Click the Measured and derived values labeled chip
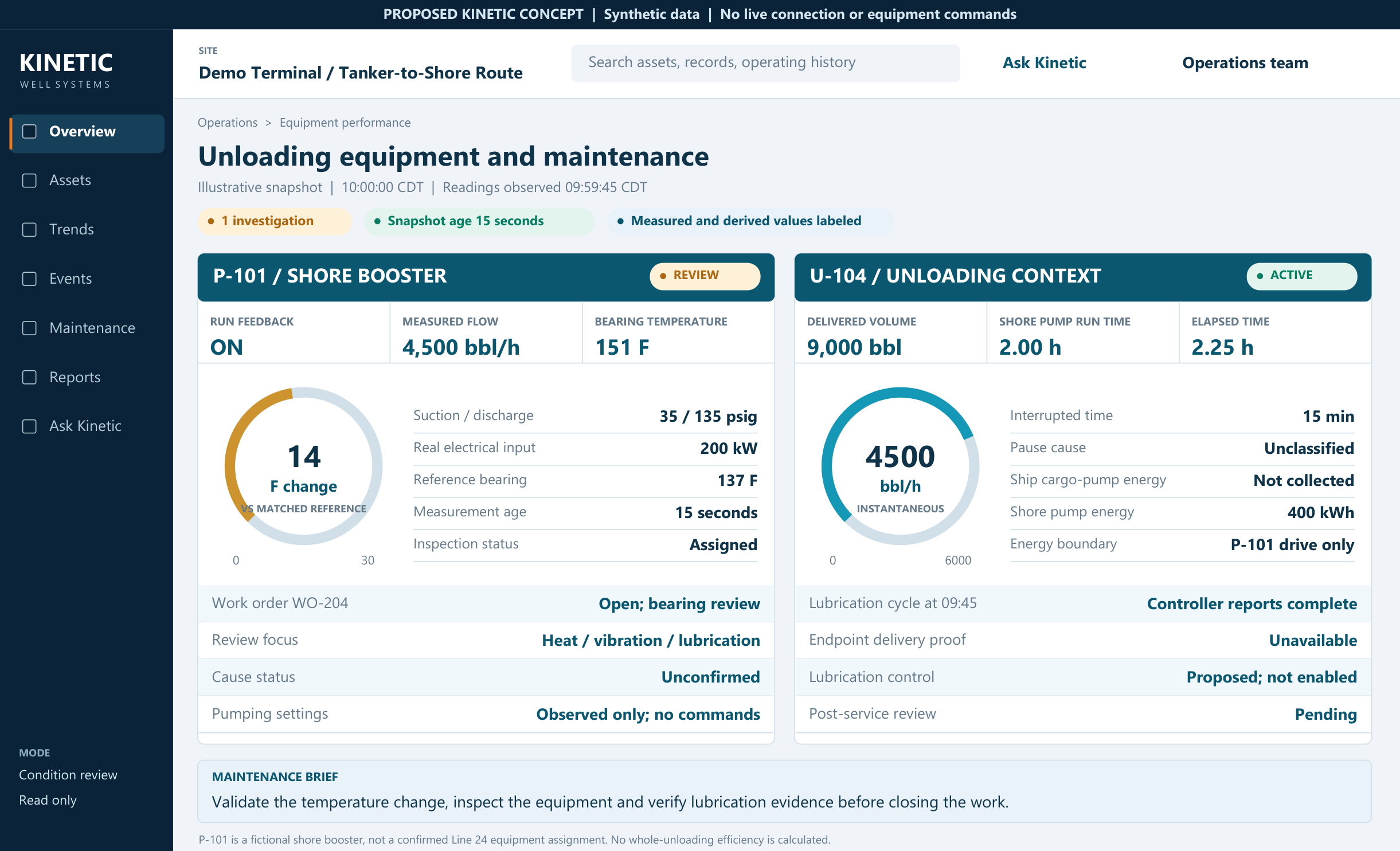 point(750,221)
